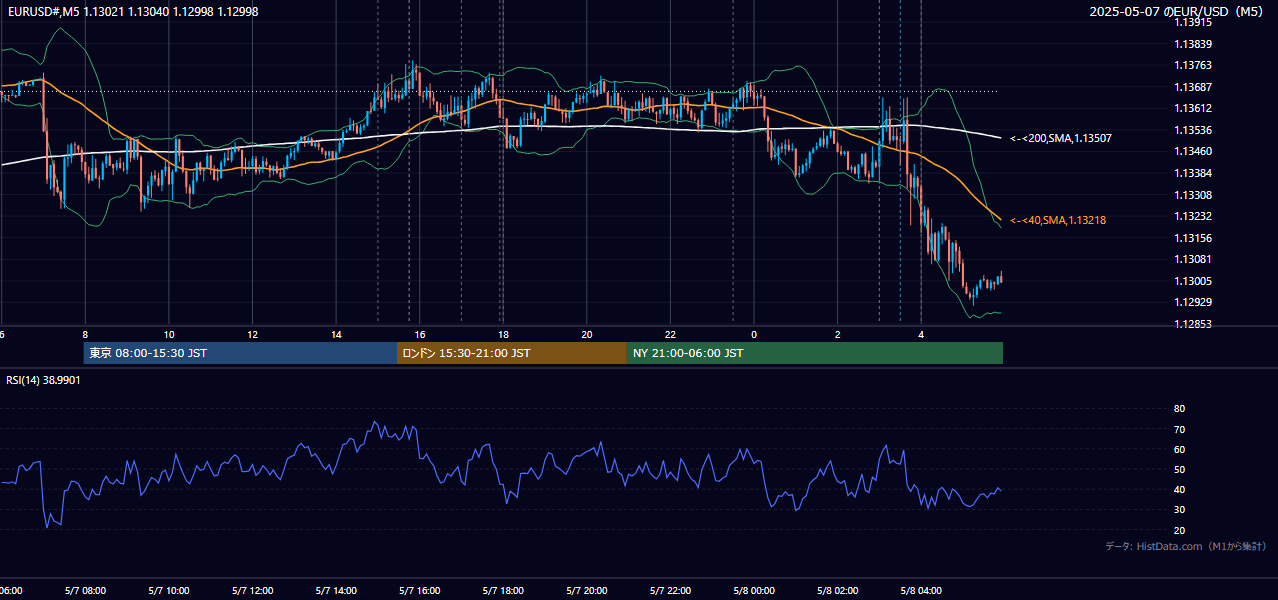
Task: Select hour 8 on chart hour axis
Action: pyautogui.click(x=85, y=334)
